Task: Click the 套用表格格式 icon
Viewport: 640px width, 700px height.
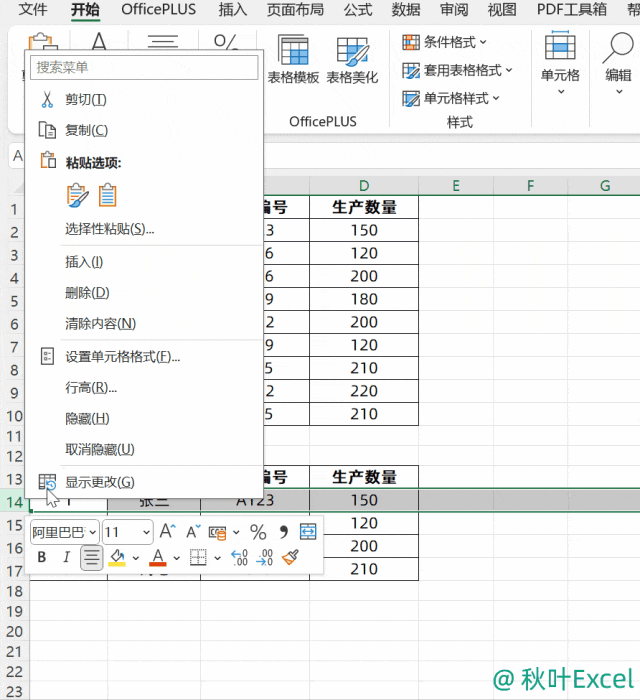Action: [411, 71]
